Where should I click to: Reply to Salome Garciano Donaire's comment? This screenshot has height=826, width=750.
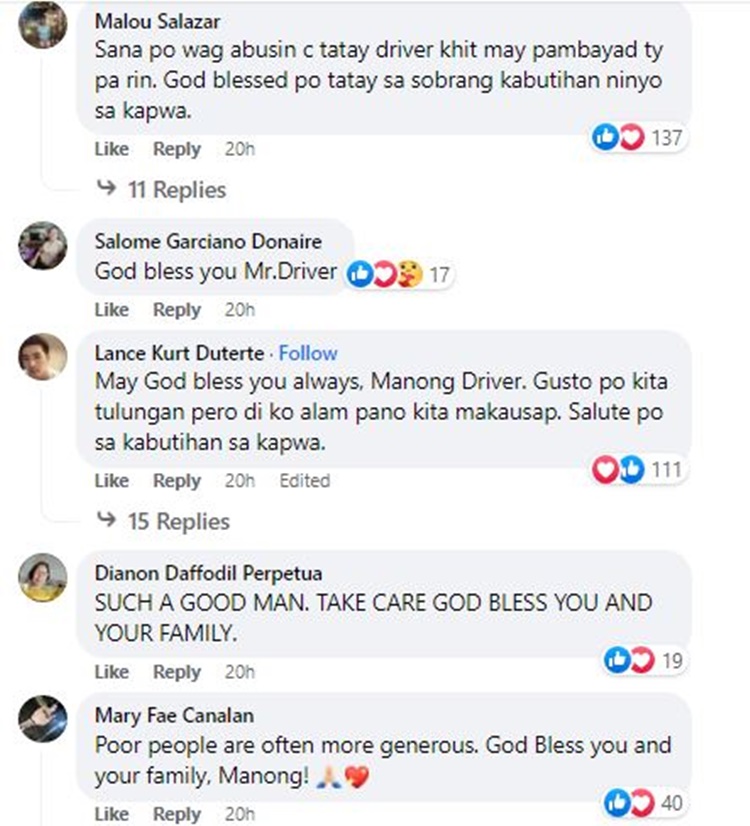(177, 310)
